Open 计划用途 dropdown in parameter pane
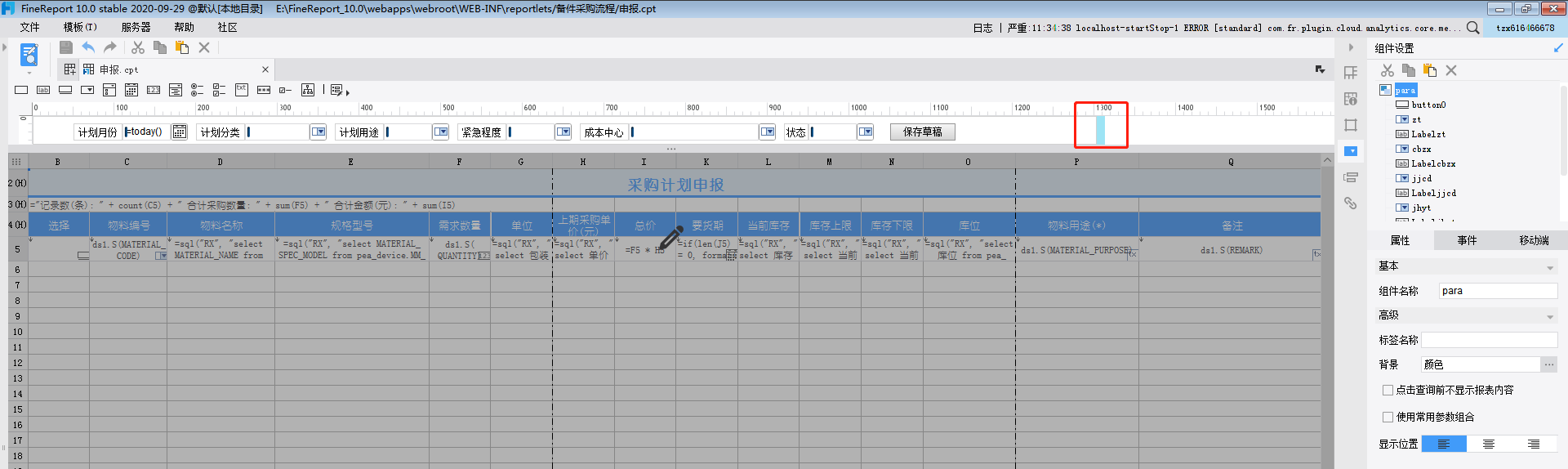Image resolution: width=1568 pixels, height=469 pixels. tap(441, 132)
